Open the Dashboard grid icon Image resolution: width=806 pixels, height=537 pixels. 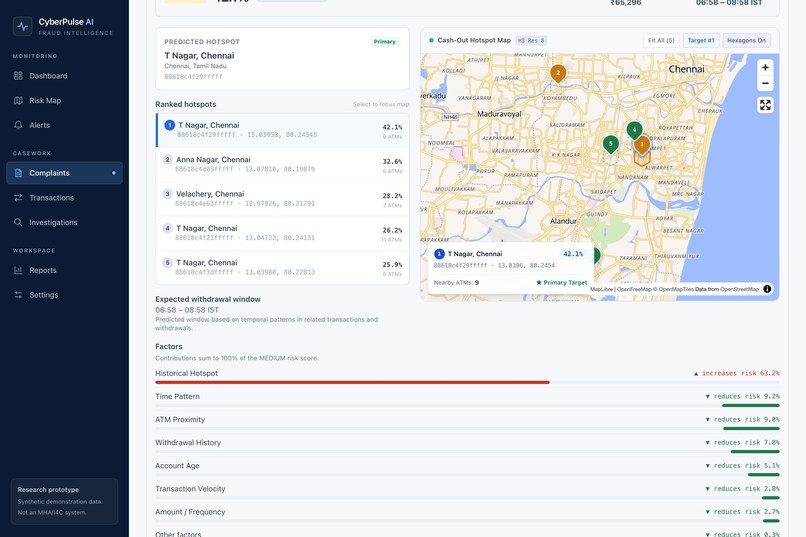coord(18,76)
